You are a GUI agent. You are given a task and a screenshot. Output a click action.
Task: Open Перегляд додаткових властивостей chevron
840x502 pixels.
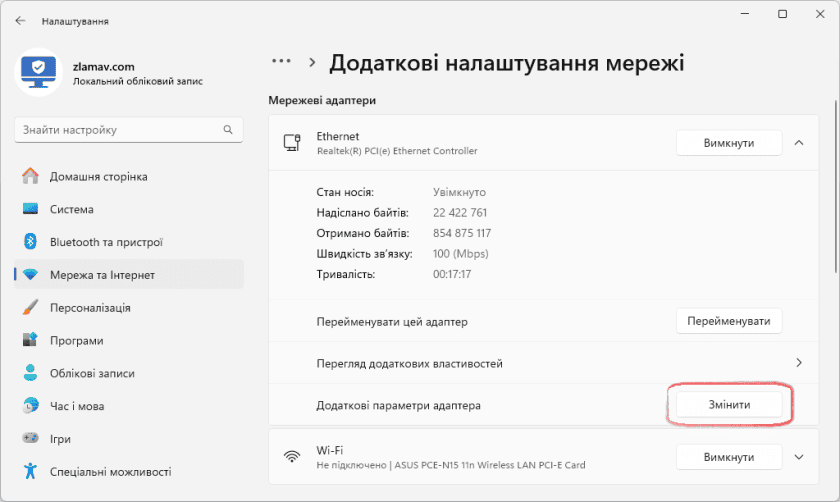(x=799, y=363)
